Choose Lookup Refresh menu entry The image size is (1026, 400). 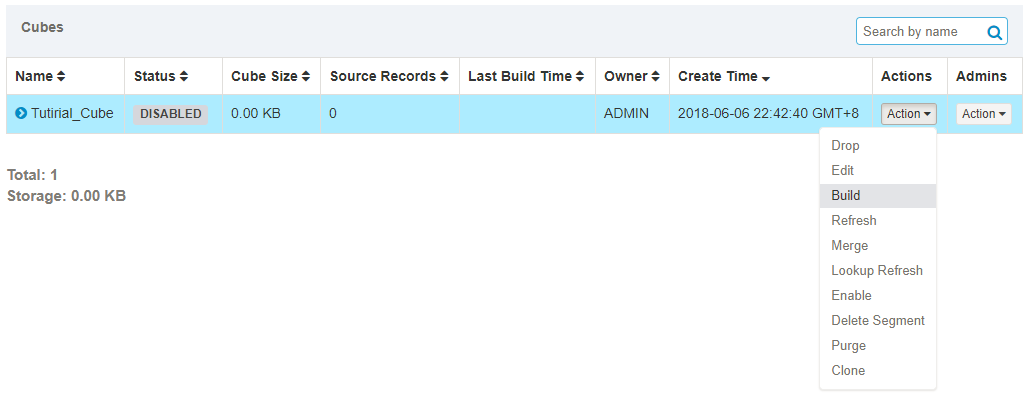876,271
